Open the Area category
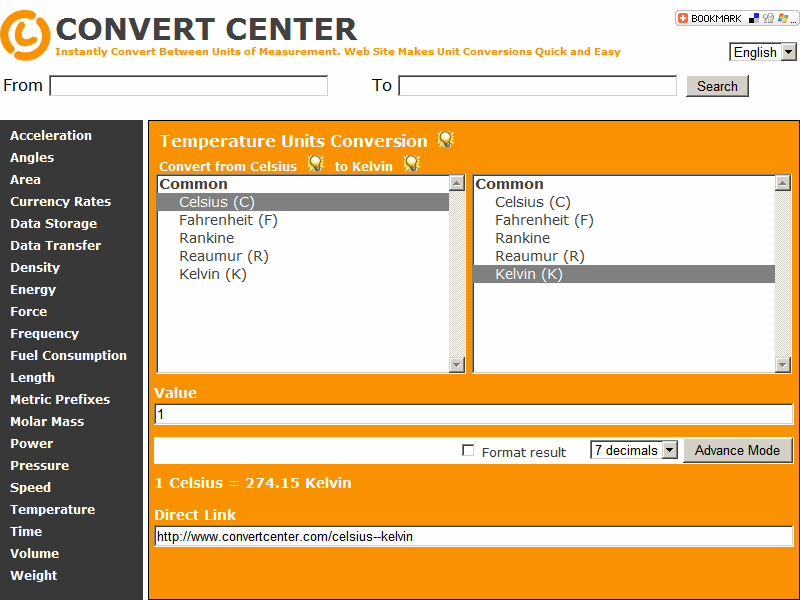The height and width of the screenshot is (600, 800). coord(26,180)
